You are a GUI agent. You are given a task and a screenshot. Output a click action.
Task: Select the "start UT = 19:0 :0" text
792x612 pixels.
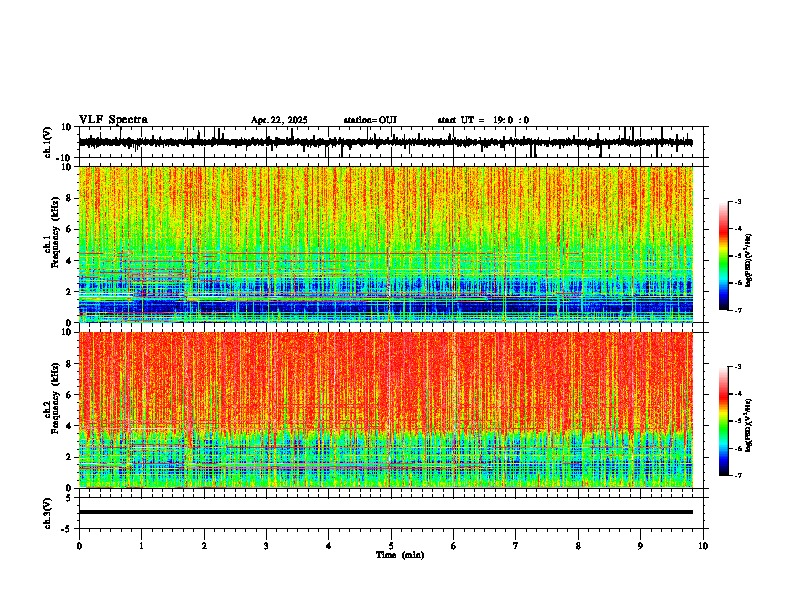[483, 120]
